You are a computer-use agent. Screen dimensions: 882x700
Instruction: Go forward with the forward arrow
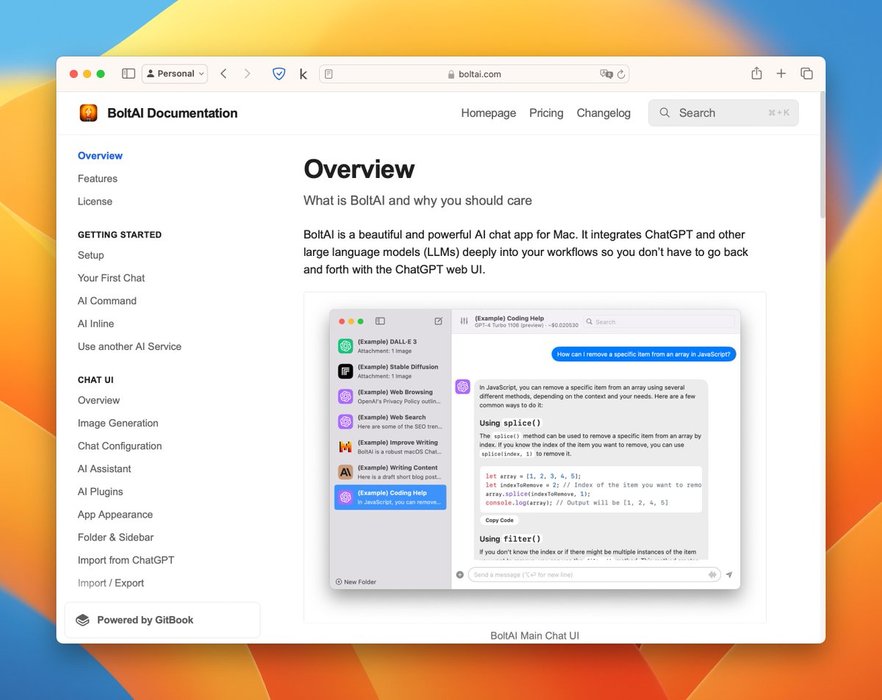(247, 74)
